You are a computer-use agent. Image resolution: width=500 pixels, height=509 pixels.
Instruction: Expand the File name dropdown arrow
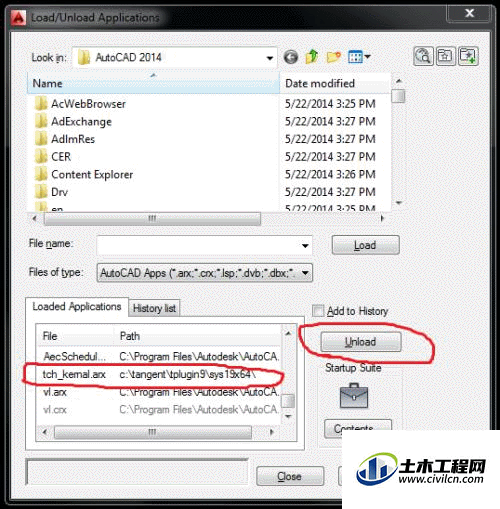(x=305, y=246)
